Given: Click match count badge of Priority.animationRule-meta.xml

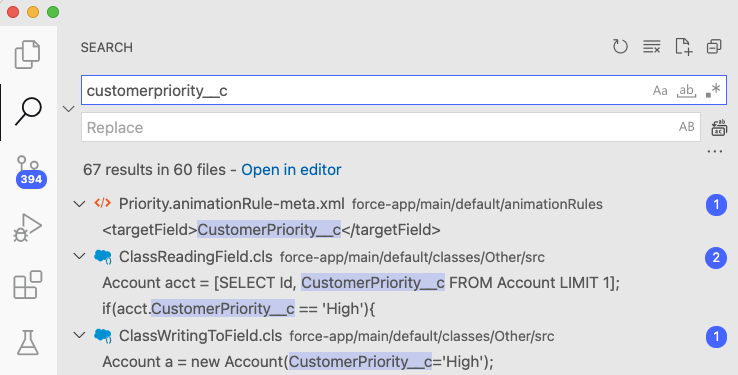Looking at the screenshot, I should 716,205.
